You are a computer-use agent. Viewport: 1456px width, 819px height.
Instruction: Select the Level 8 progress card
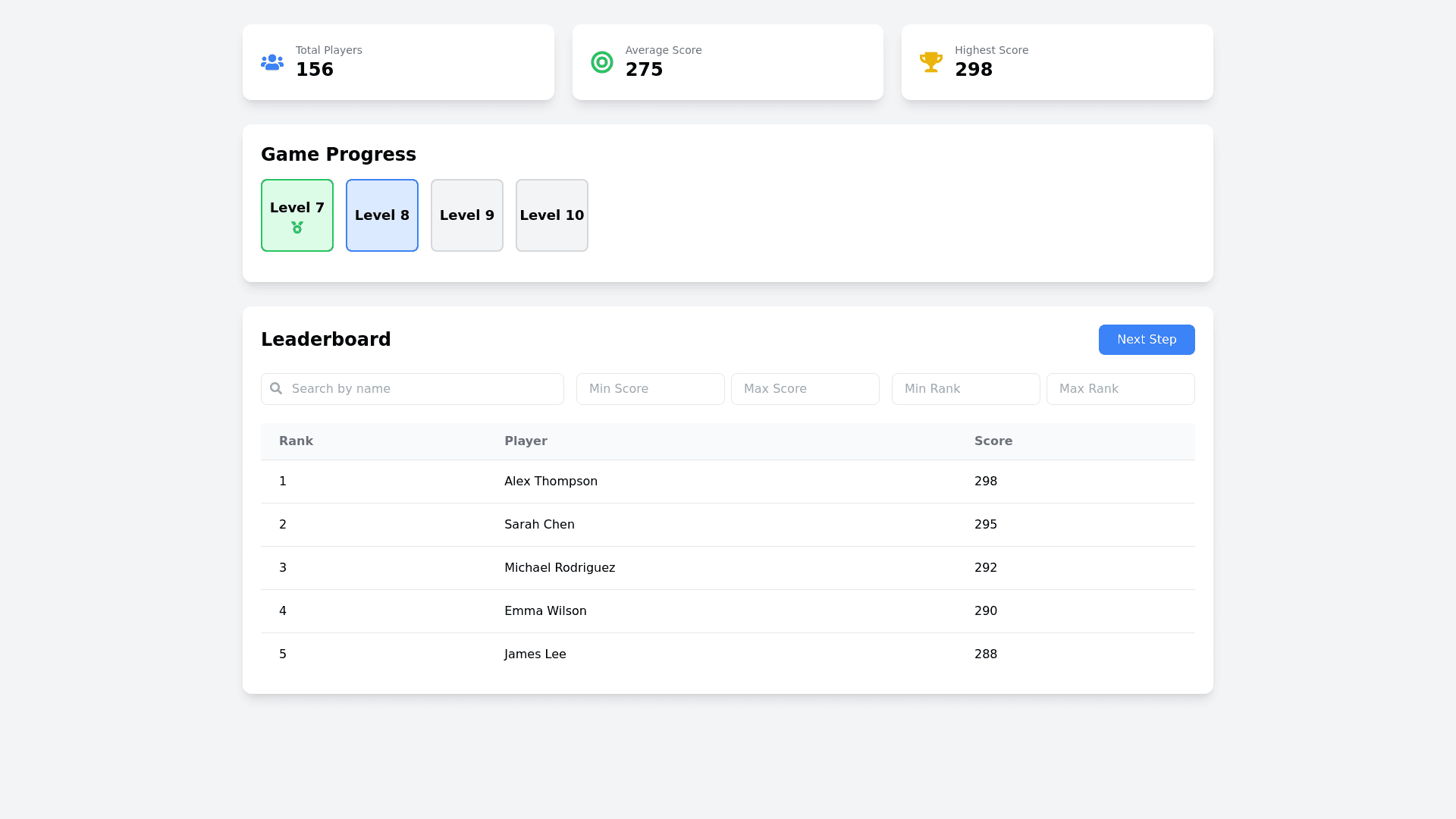381,215
